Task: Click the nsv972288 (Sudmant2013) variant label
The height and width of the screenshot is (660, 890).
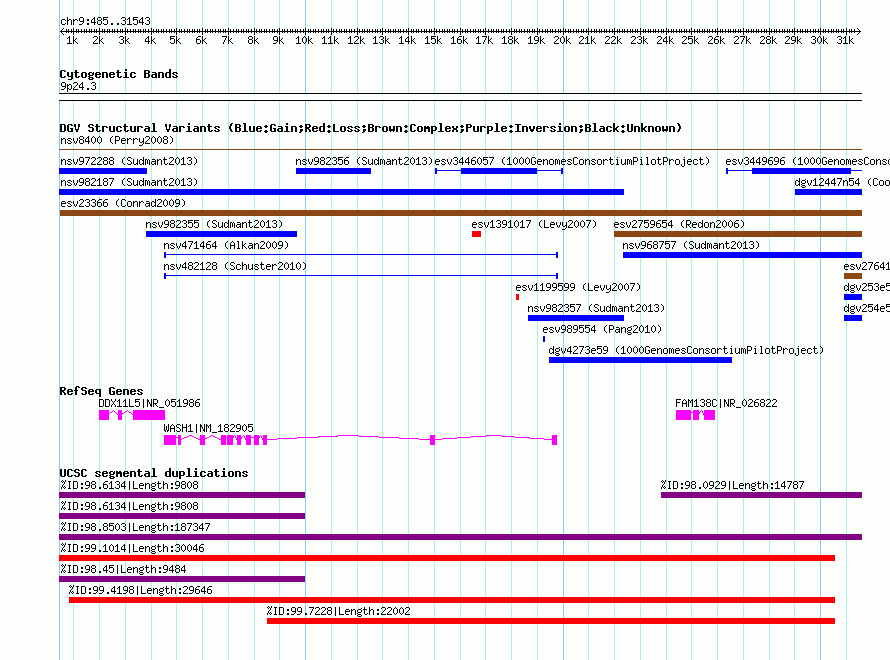Action: pos(129,161)
